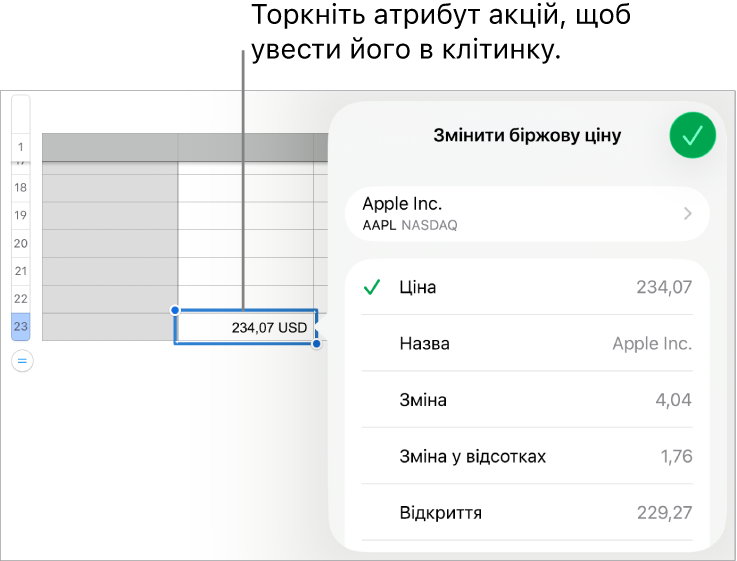Select row 20 header

click(x=21, y=243)
